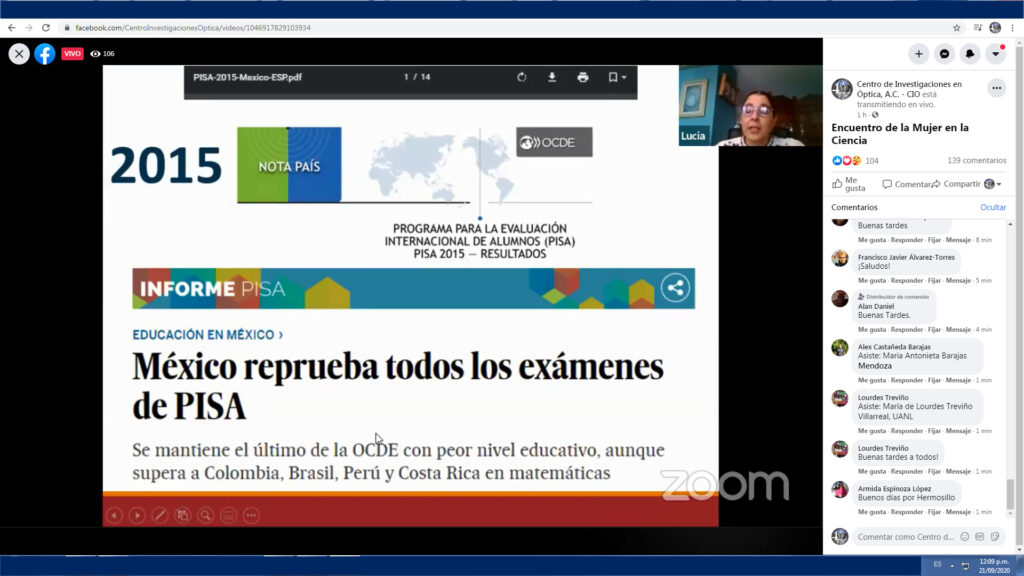Click the share icon on the Informe PISA banner
The width and height of the screenshot is (1024, 576).
tap(676, 287)
